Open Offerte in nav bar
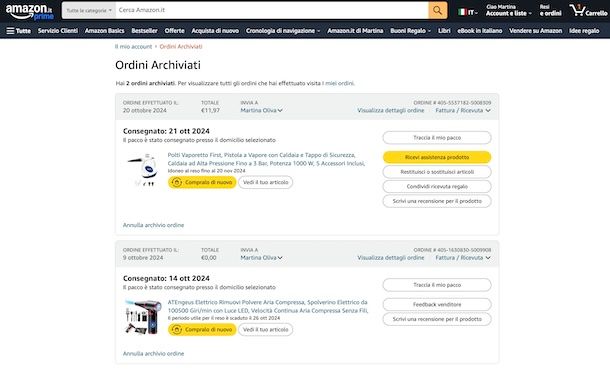 174,31
